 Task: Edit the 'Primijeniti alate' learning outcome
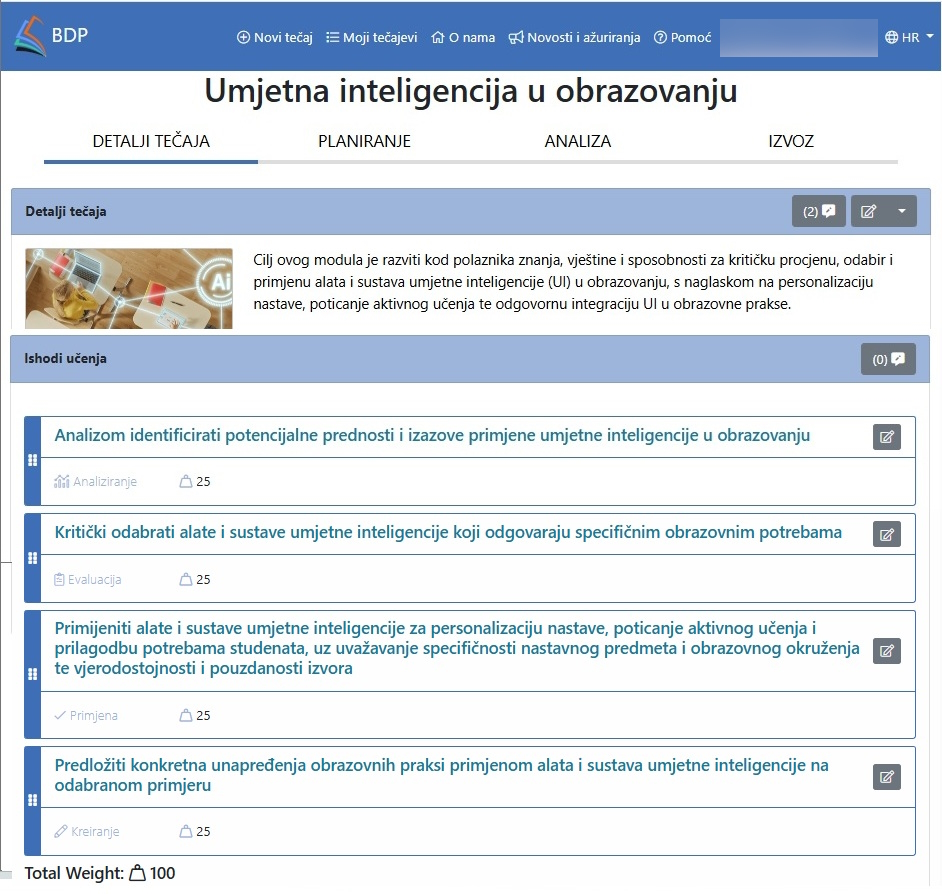pyautogui.click(x=886, y=651)
